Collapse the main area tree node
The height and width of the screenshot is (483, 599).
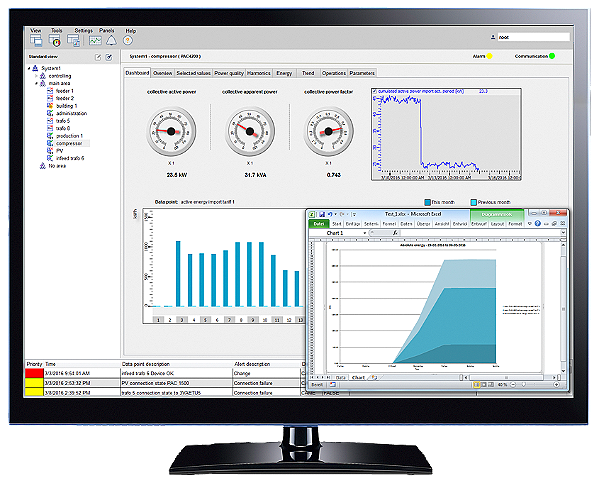coord(36,83)
